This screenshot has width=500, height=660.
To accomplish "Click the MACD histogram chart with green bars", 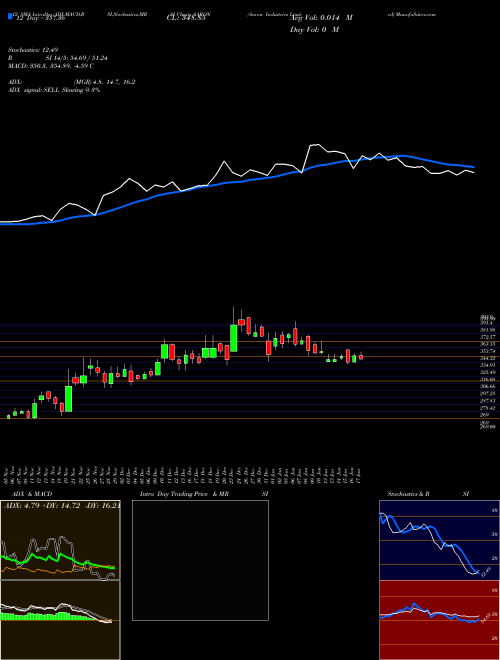I will click(60, 620).
